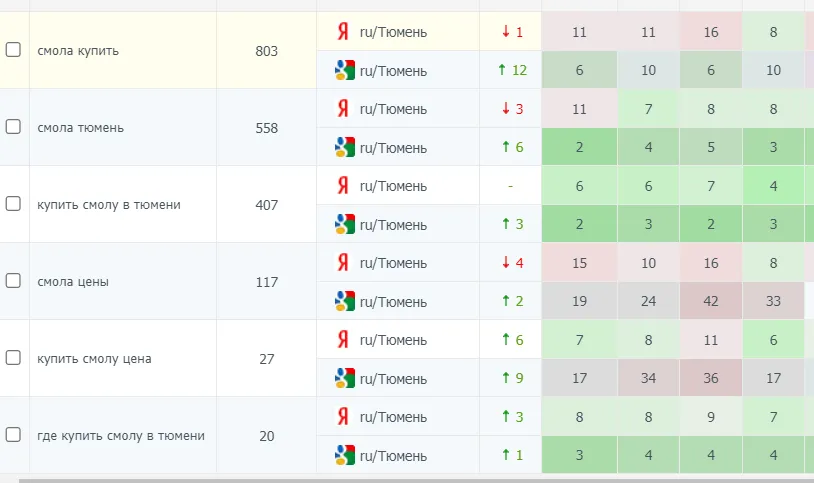Screen dimensions: 814x483
Task: Click the Google icon in the смола цены row
Action: (x=345, y=301)
